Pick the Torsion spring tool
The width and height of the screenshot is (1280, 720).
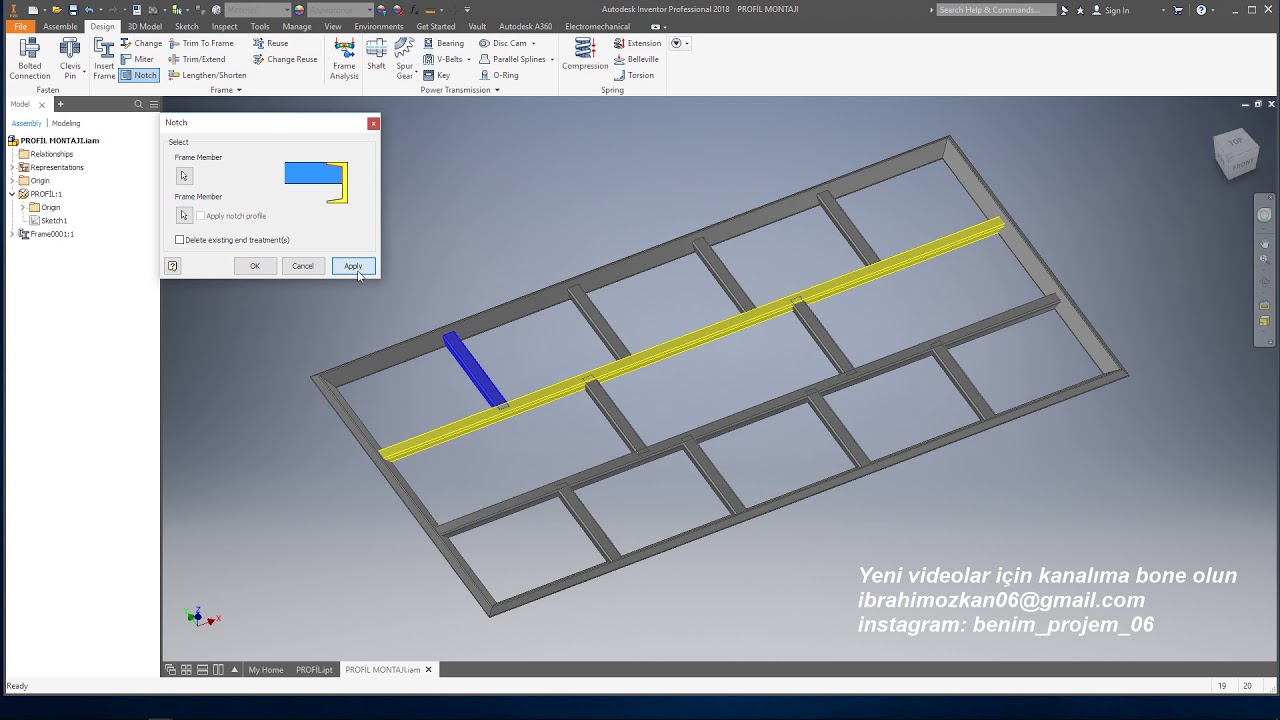point(633,75)
